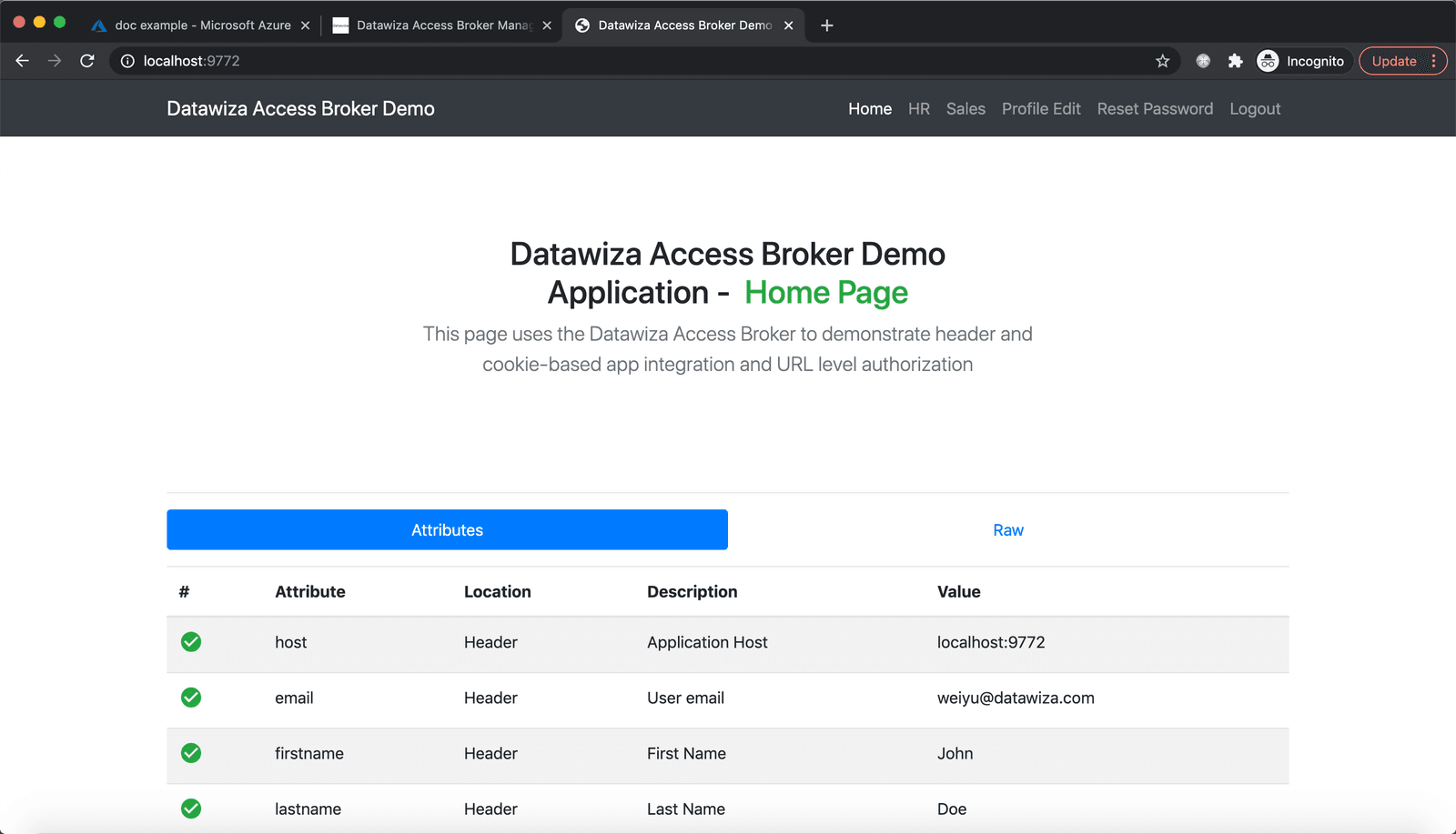Click the green check icon for lastname row

(191, 809)
